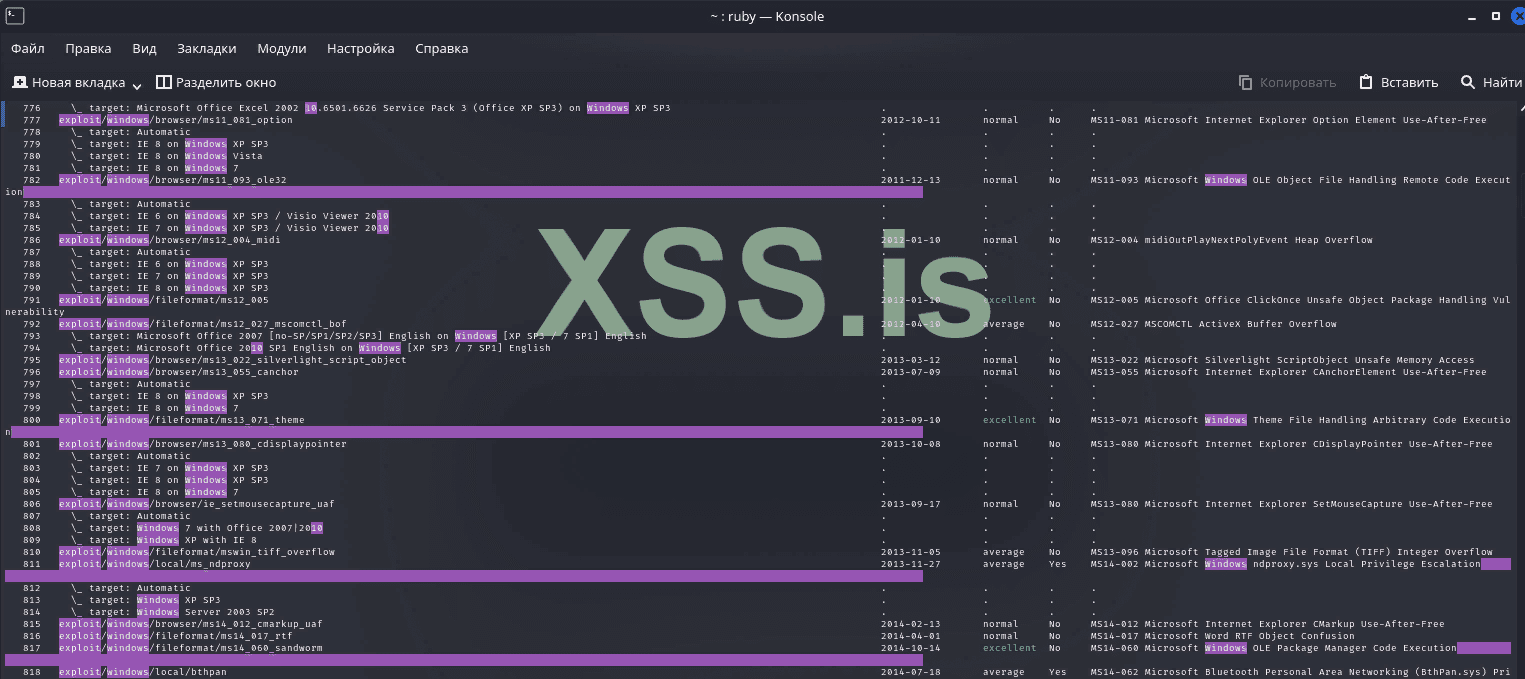1525x679 pixels.
Task: Click the path exploit/windows/browser/ie_setmousecapture_uaf
Action: pos(197,504)
